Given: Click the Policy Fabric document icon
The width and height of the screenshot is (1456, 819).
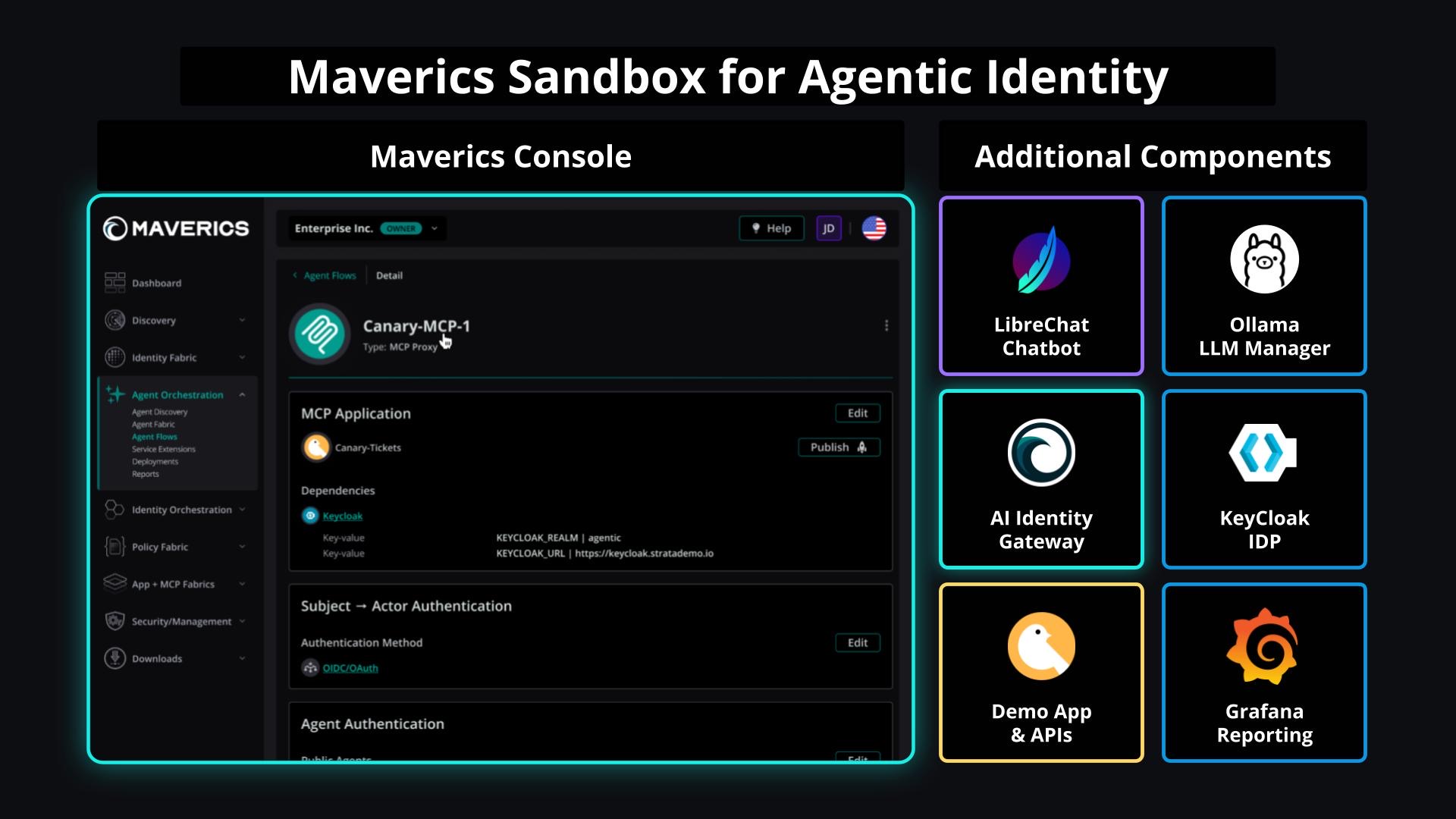Looking at the screenshot, I should (x=114, y=546).
